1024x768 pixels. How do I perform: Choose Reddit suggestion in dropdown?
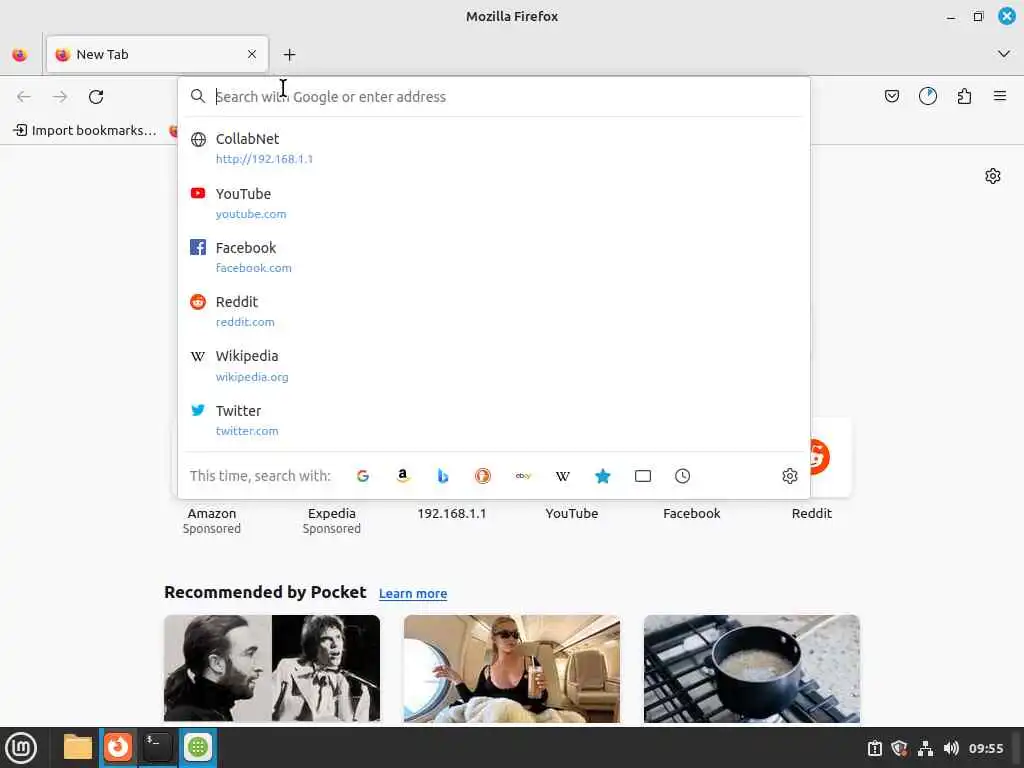[494, 312]
